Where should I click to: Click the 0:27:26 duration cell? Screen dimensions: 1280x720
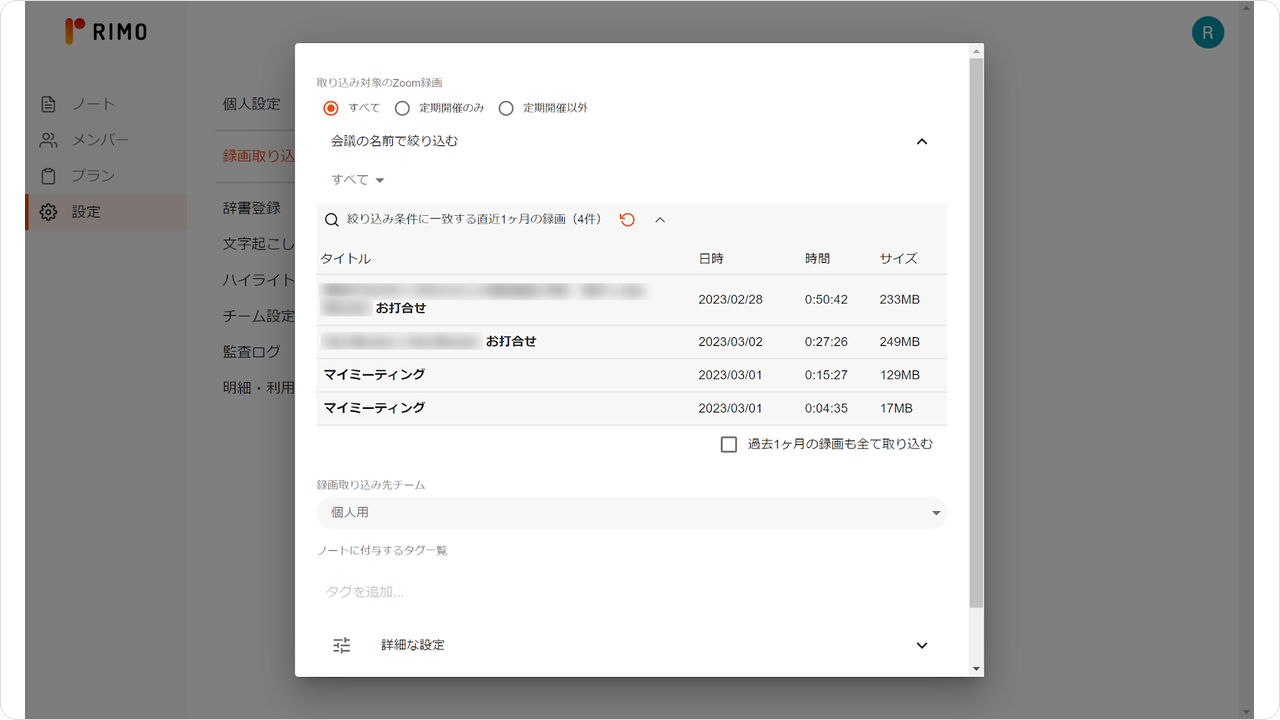[826, 342]
